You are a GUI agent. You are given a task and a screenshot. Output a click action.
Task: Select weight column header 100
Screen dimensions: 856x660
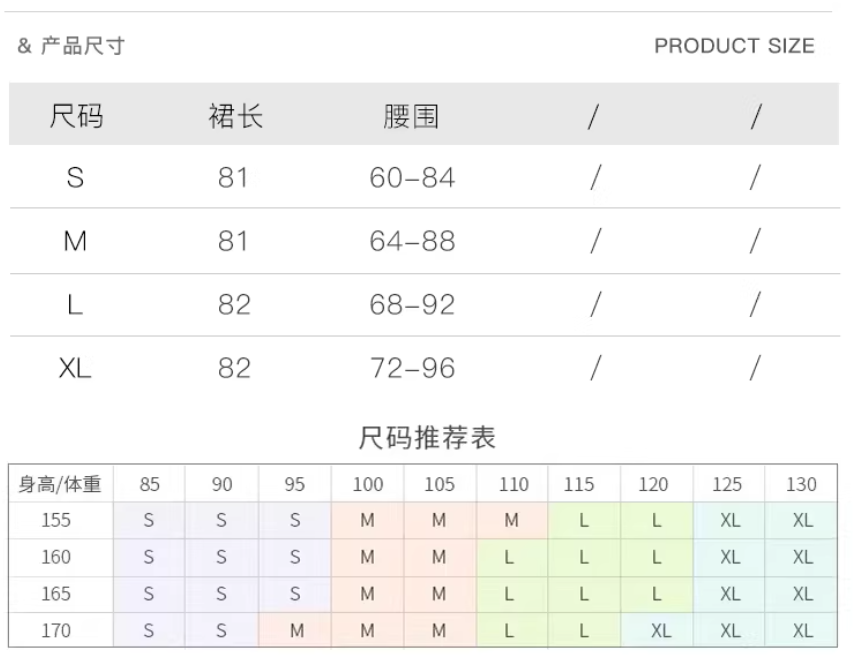click(x=367, y=484)
